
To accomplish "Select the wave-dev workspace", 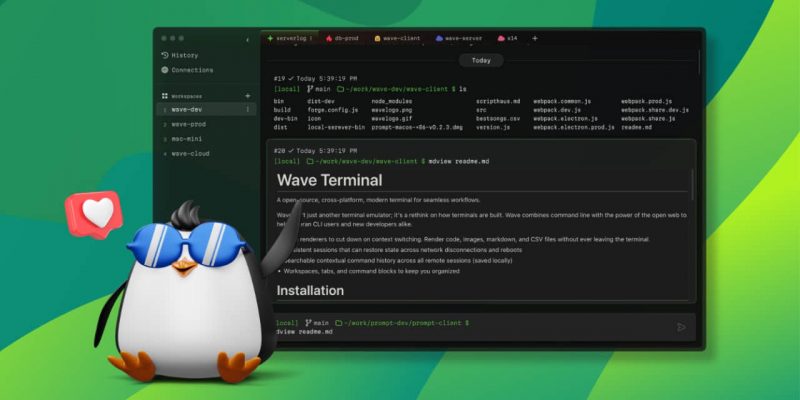I will point(206,109).
